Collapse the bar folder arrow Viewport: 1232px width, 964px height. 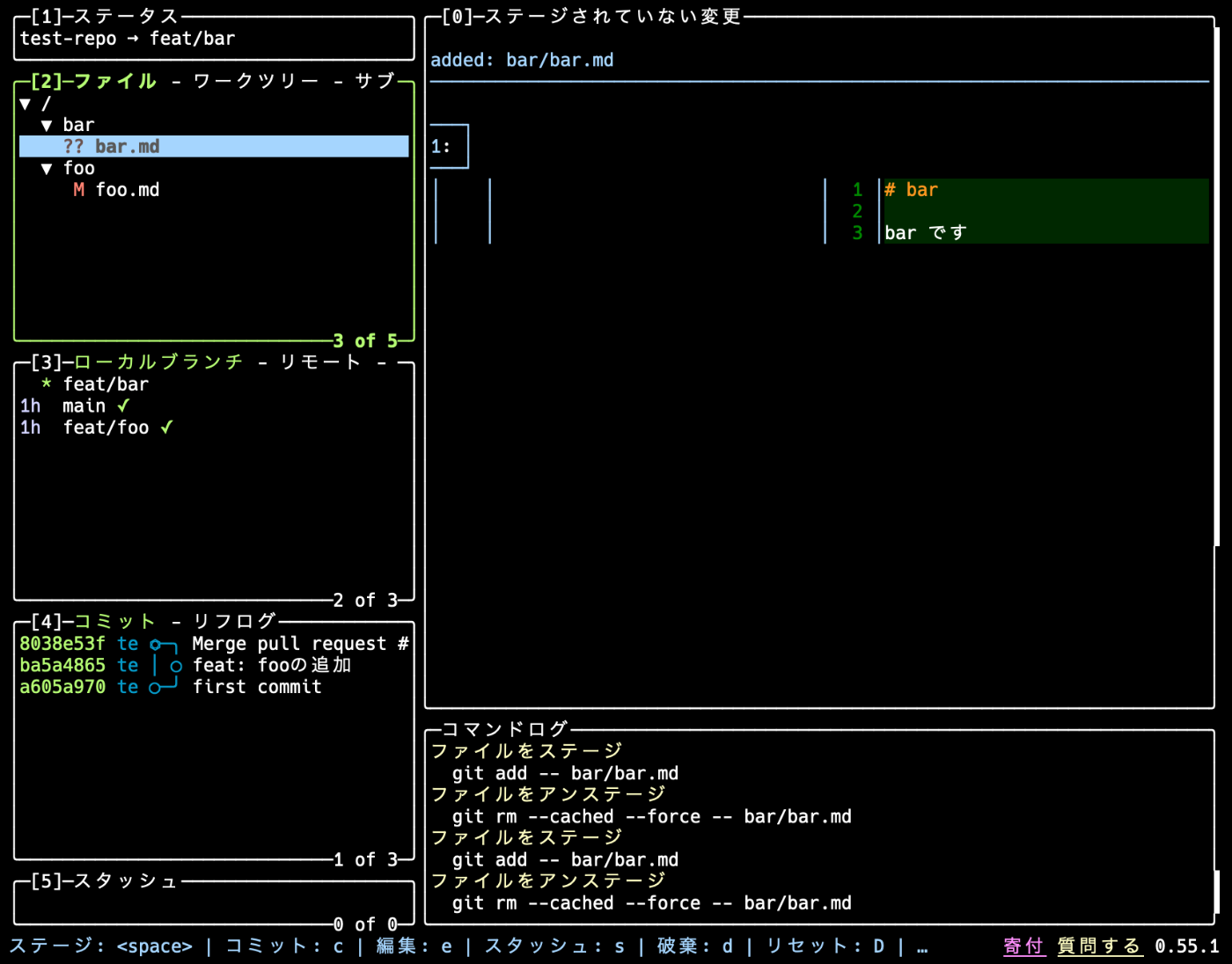click(x=47, y=125)
